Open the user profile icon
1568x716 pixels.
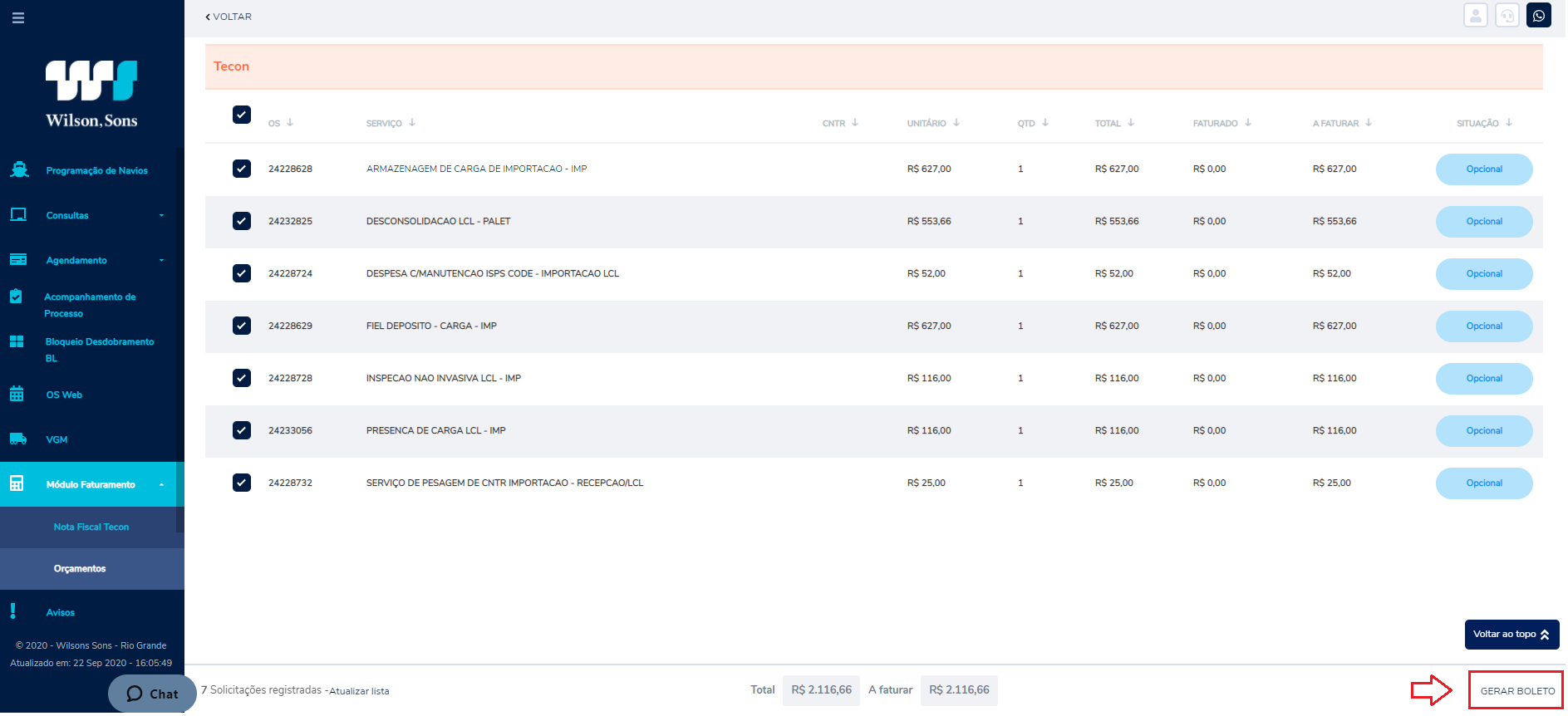click(1476, 16)
